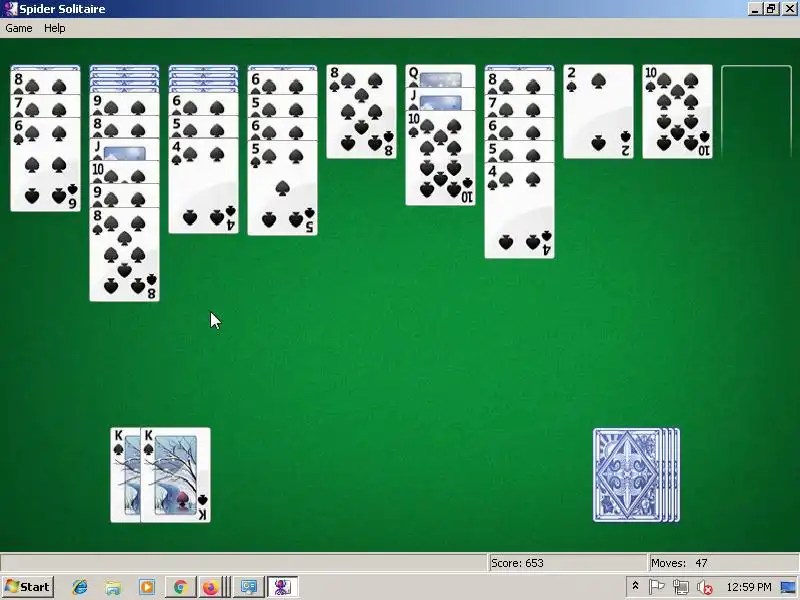Launch Internet Explorer from the taskbar

tap(80, 587)
